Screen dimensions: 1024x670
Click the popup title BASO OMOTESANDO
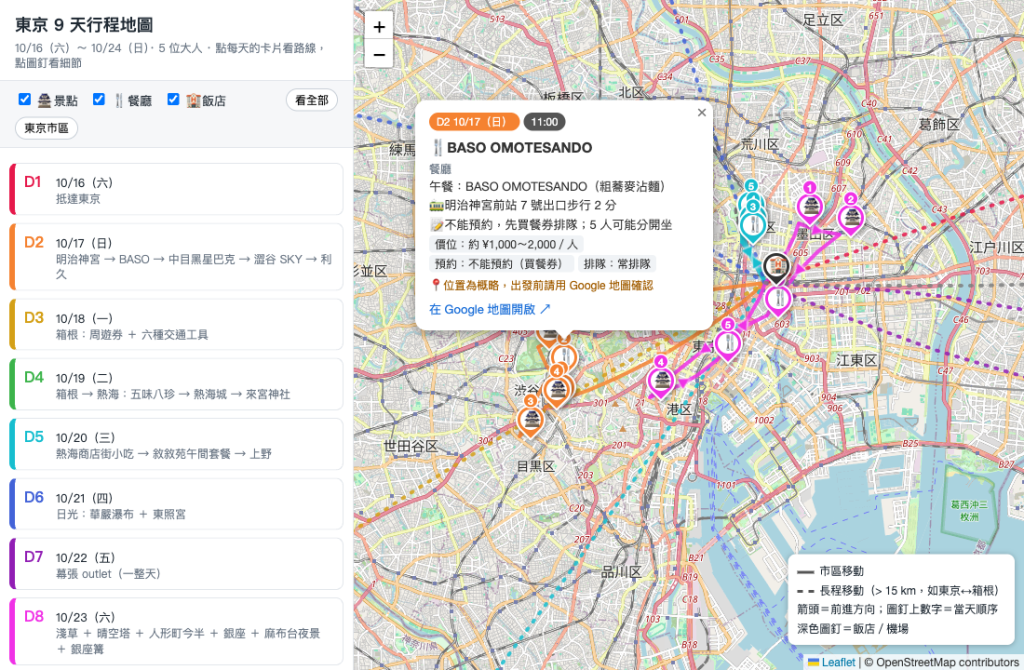[519, 148]
